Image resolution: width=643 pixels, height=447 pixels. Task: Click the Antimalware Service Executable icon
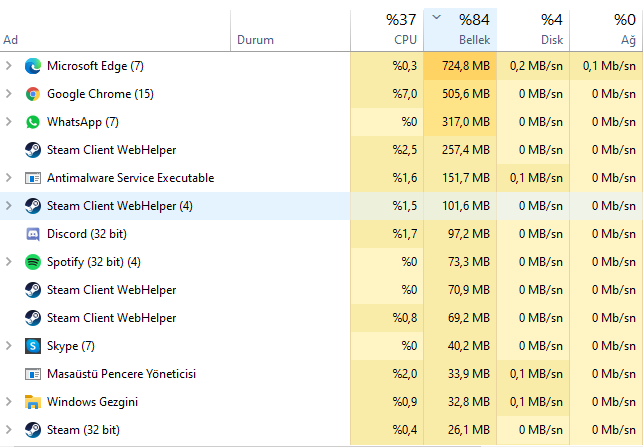(x=33, y=178)
